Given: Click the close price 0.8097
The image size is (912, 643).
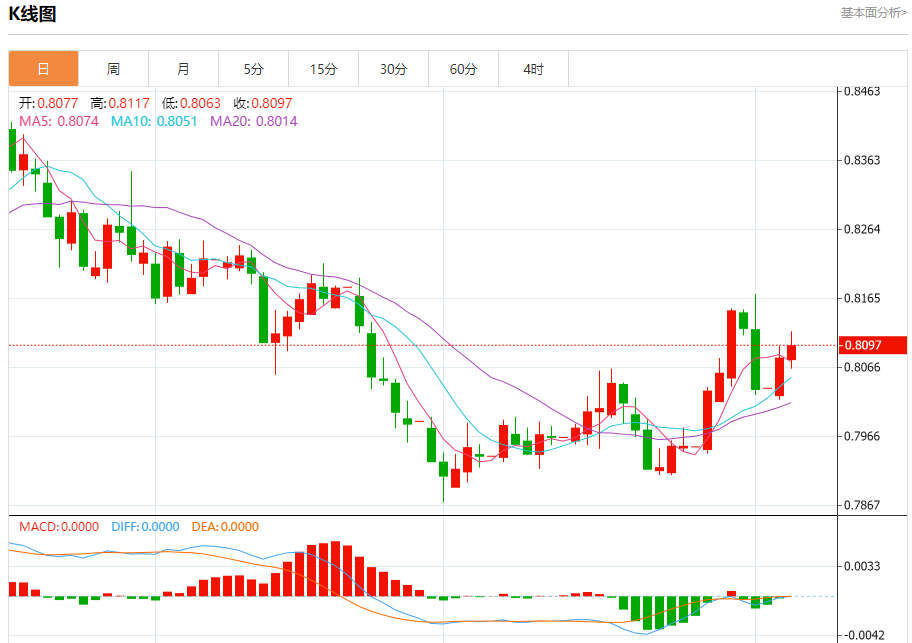Looking at the screenshot, I should (272, 103).
